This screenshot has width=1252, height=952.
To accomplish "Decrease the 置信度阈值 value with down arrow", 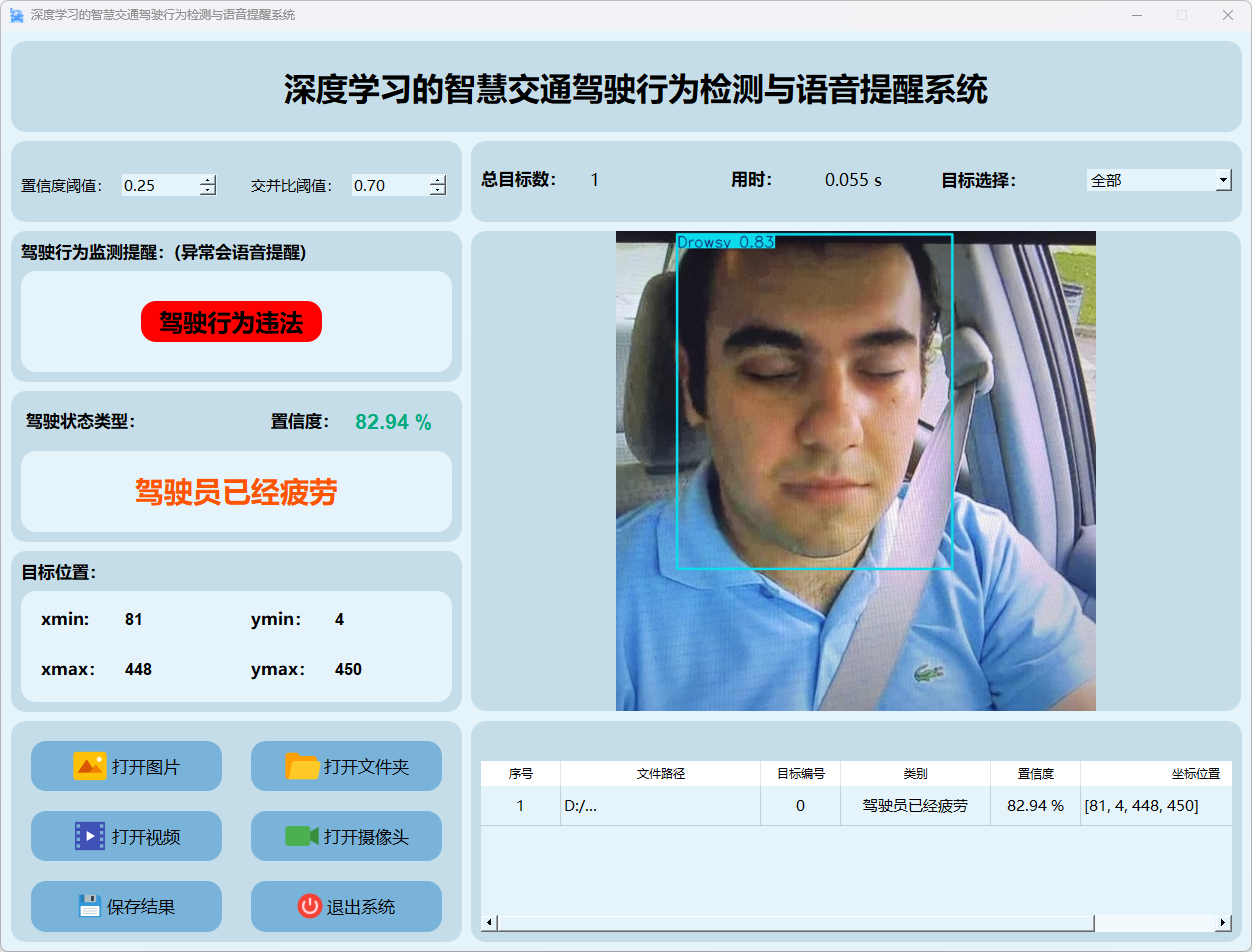I will coord(207,190).
